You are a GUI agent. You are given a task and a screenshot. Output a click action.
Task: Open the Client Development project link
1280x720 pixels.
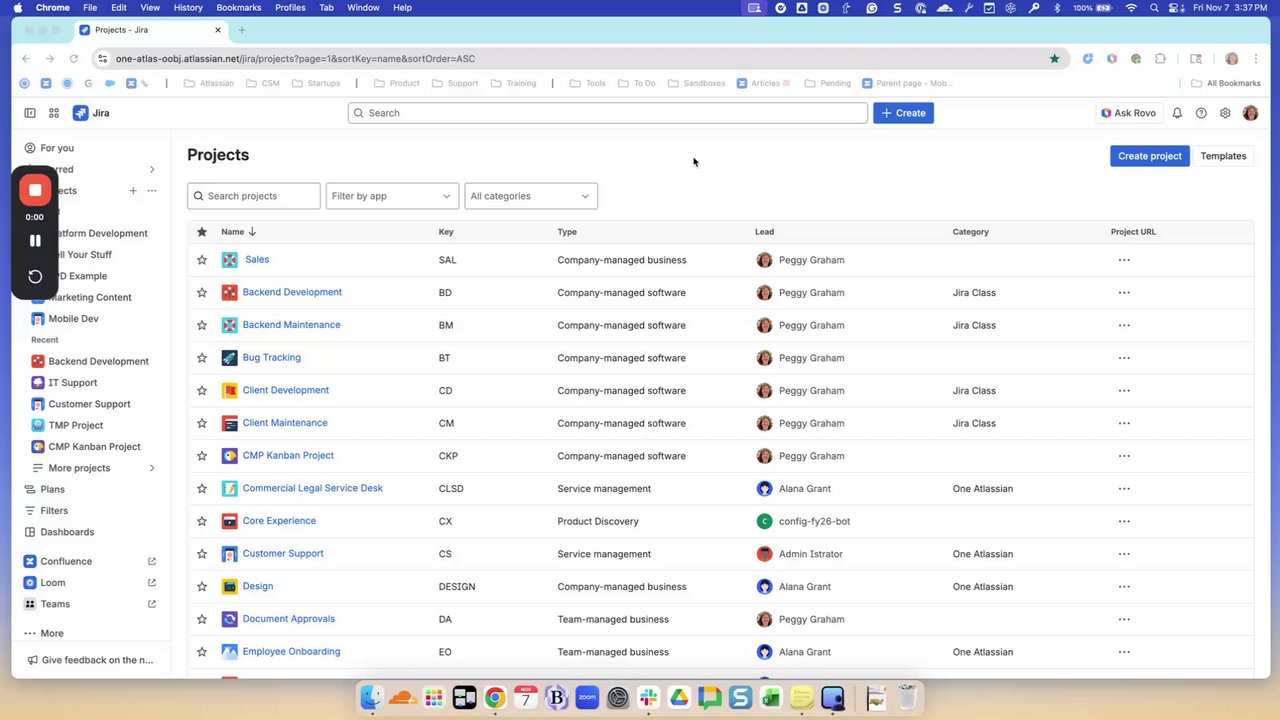[285, 390]
